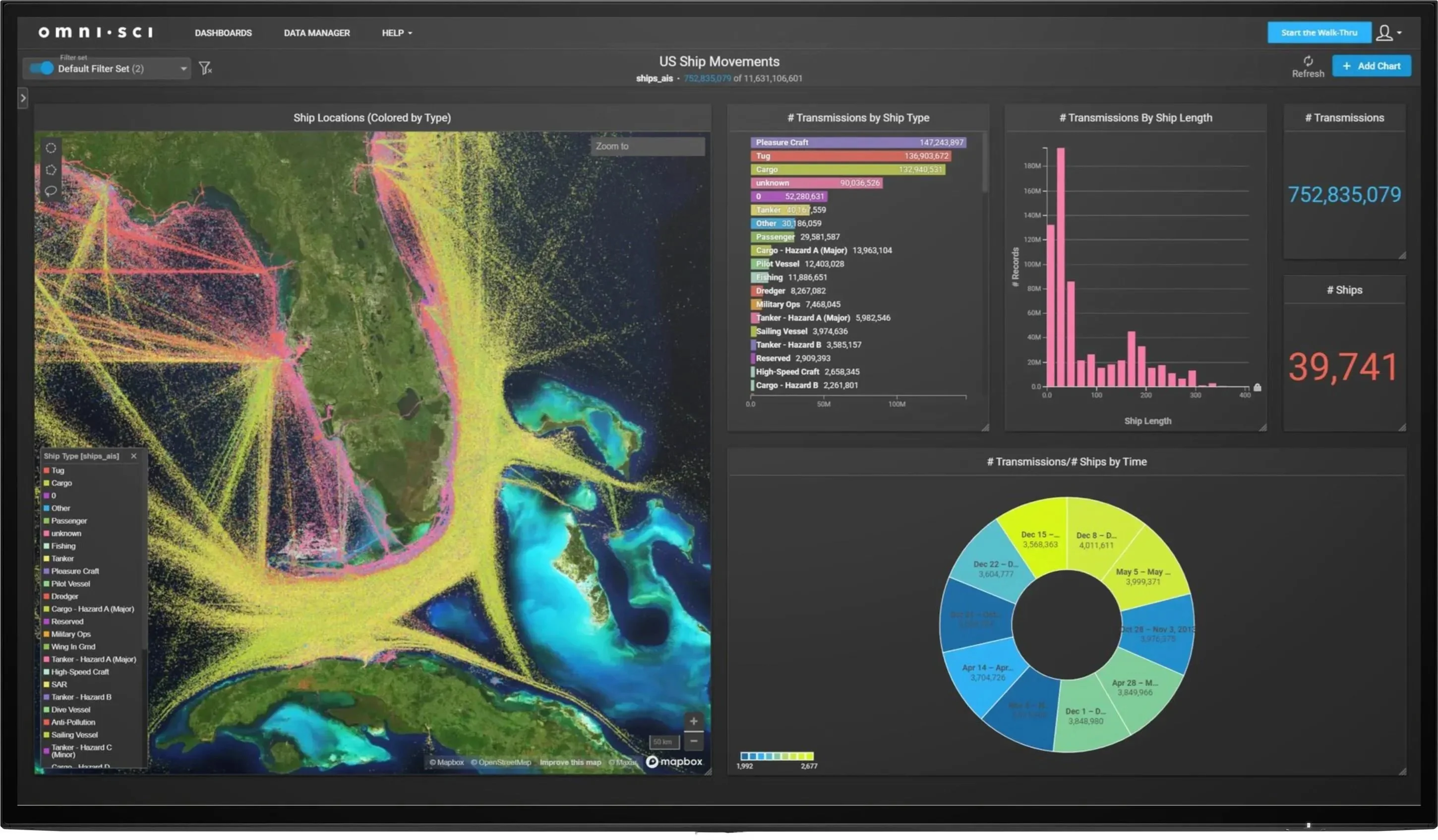The height and width of the screenshot is (840, 1438).
Task: Click the Mapbox logo on the map
Action: click(x=674, y=762)
